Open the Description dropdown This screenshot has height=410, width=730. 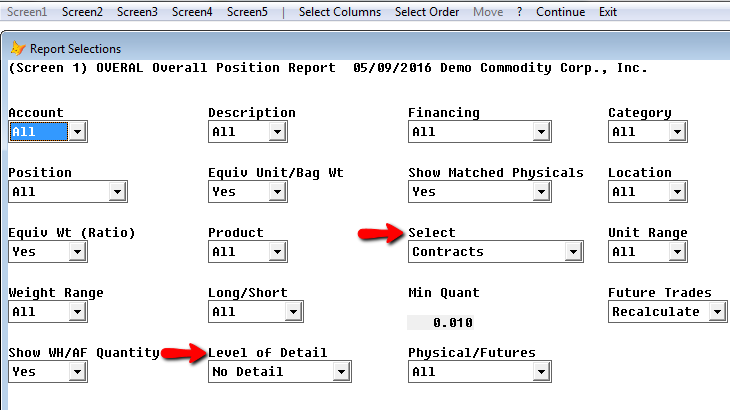(277, 132)
